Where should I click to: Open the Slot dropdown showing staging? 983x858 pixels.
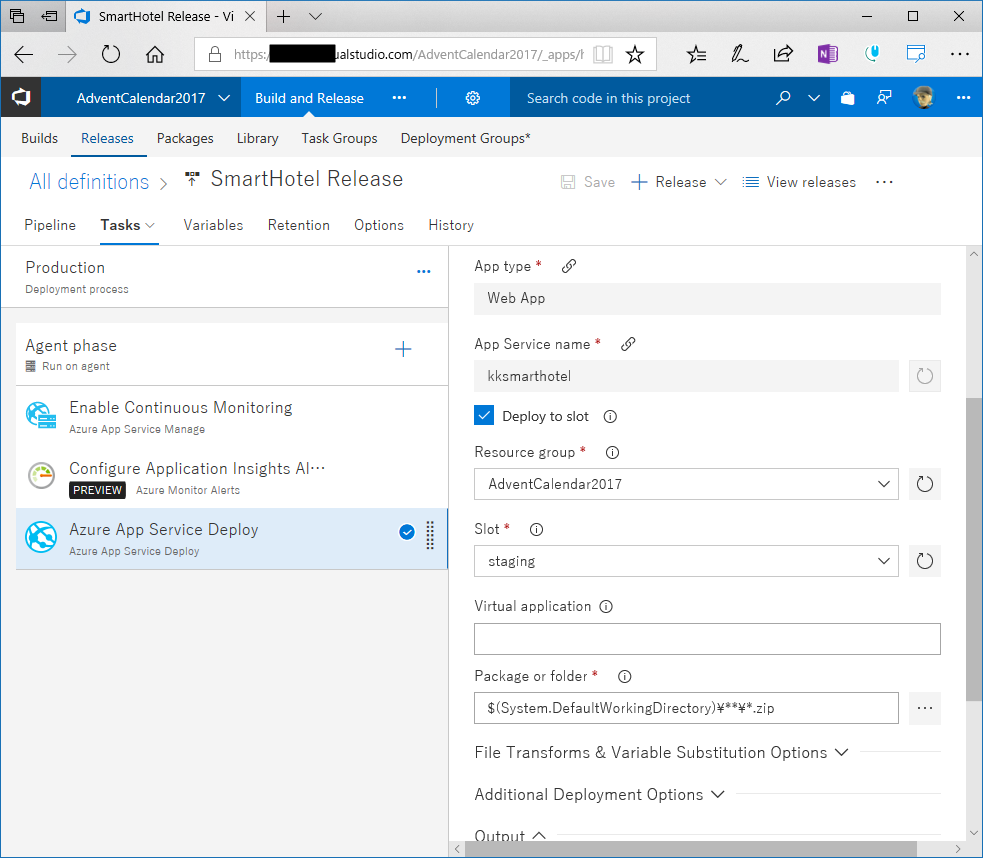[x=686, y=561]
